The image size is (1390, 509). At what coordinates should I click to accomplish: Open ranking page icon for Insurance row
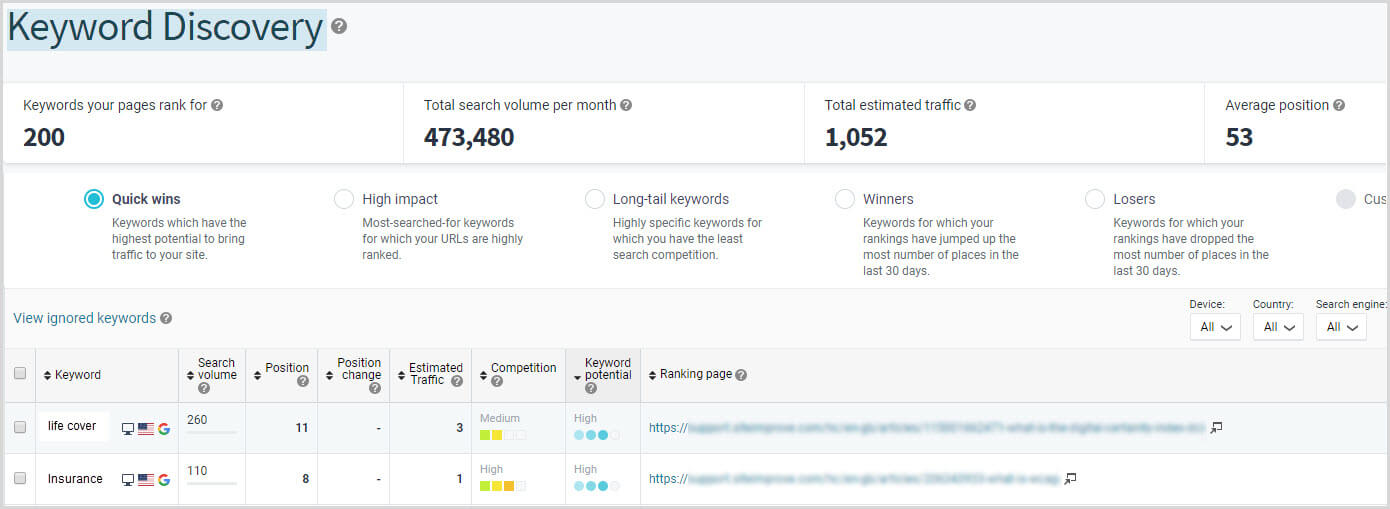[1070, 479]
